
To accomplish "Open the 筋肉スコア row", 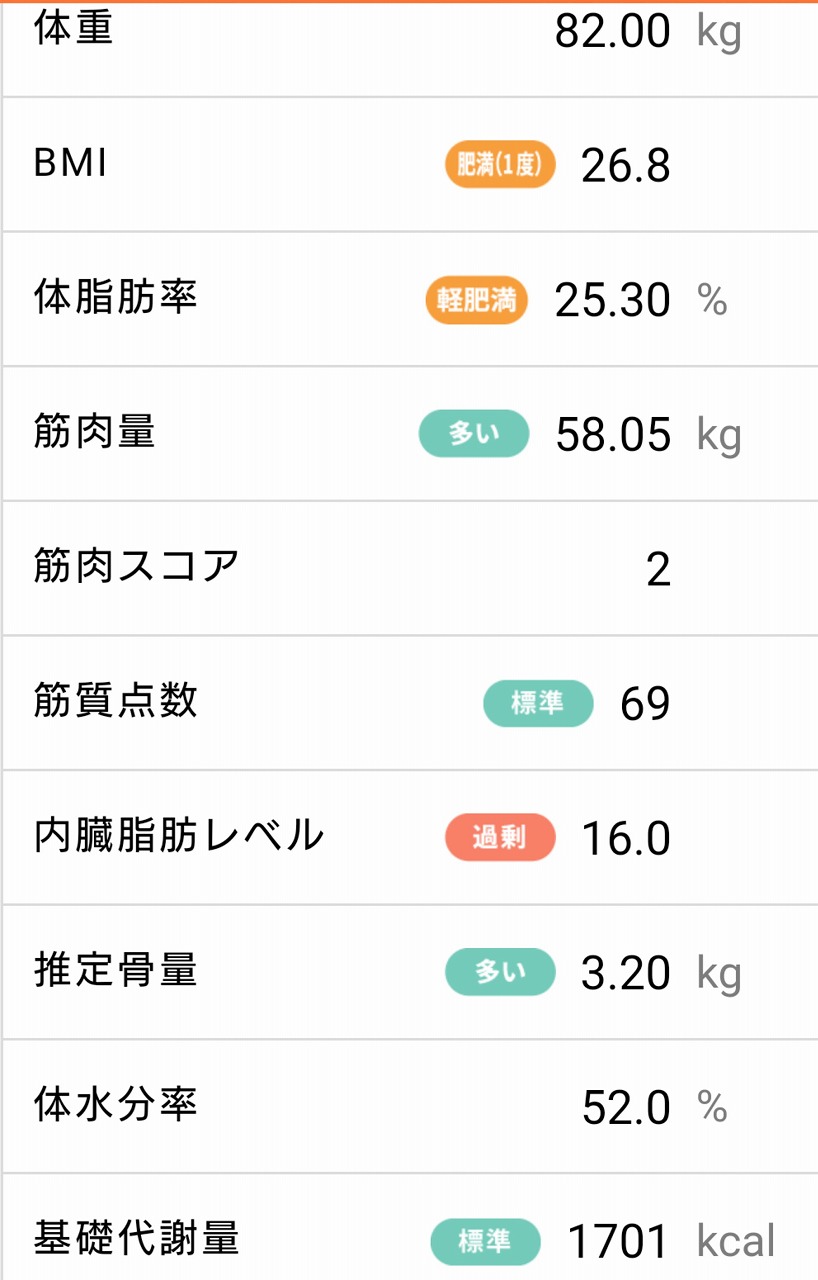I will click(x=410, y=568).
